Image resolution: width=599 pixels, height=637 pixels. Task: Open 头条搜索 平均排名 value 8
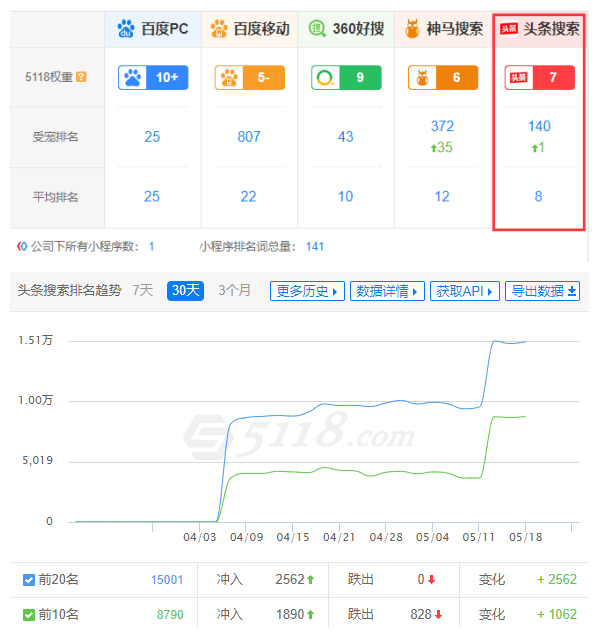click(x=538, y=197)
